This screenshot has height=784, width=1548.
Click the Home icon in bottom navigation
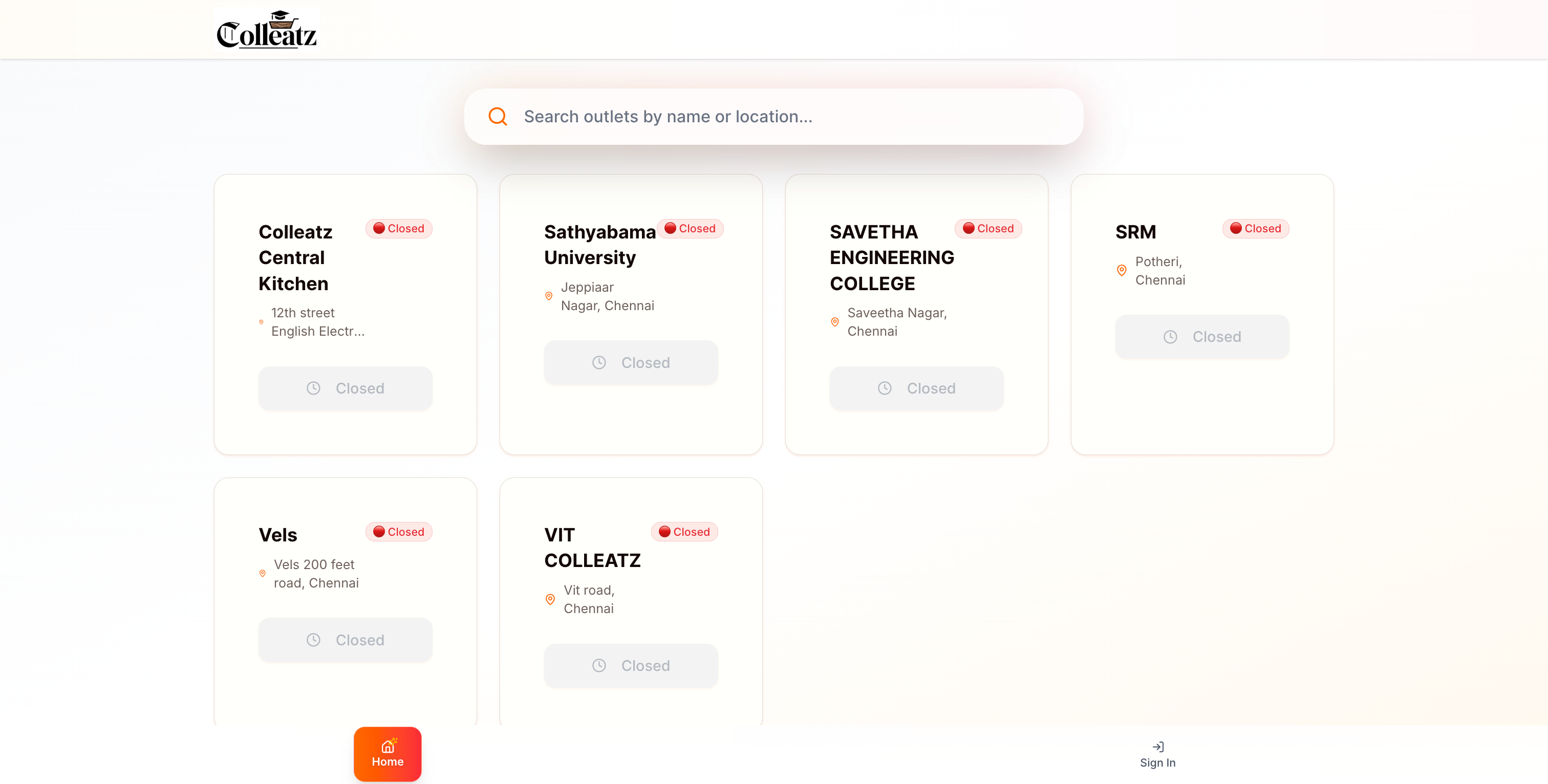pyautogui.click(x=388, y=747)
